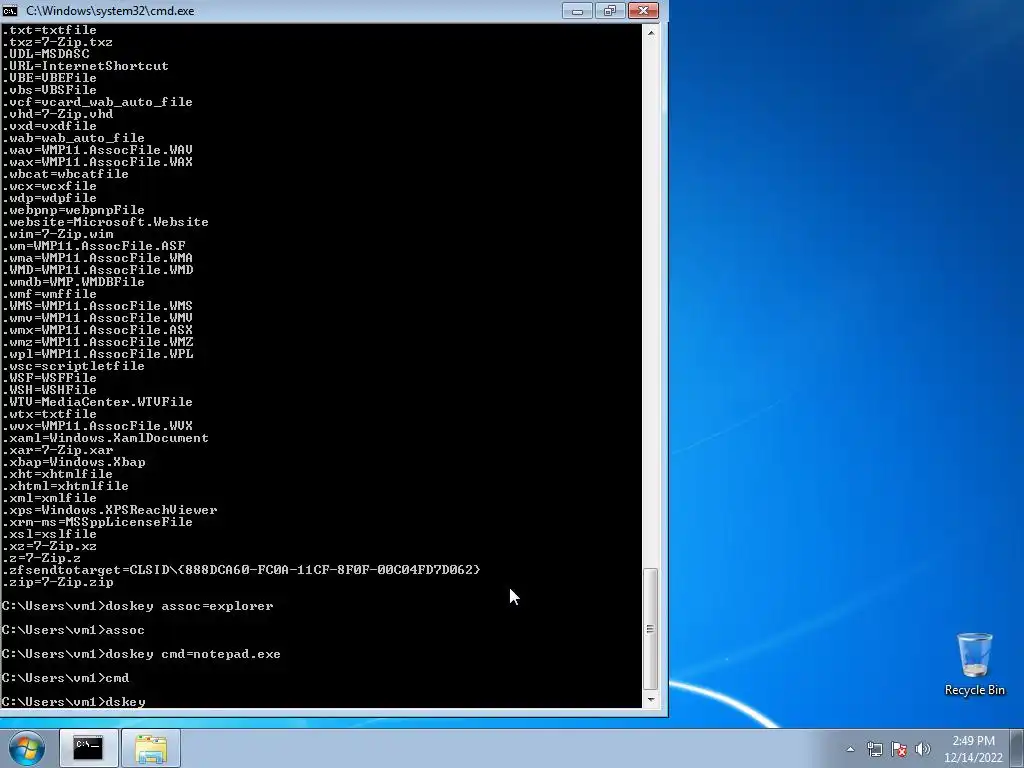Click the line .wim=7-Zip.wim

point(58,234)
